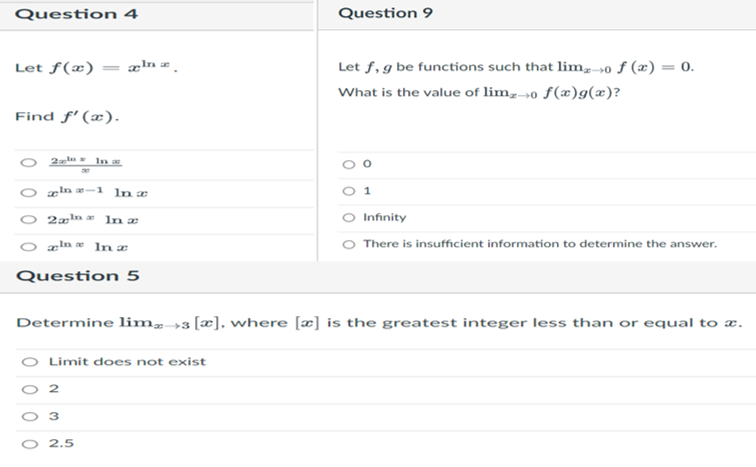Choose 'Limit does not exist' radio option
The width and height of the screenshot is (756, 467).
coord(32,361)
